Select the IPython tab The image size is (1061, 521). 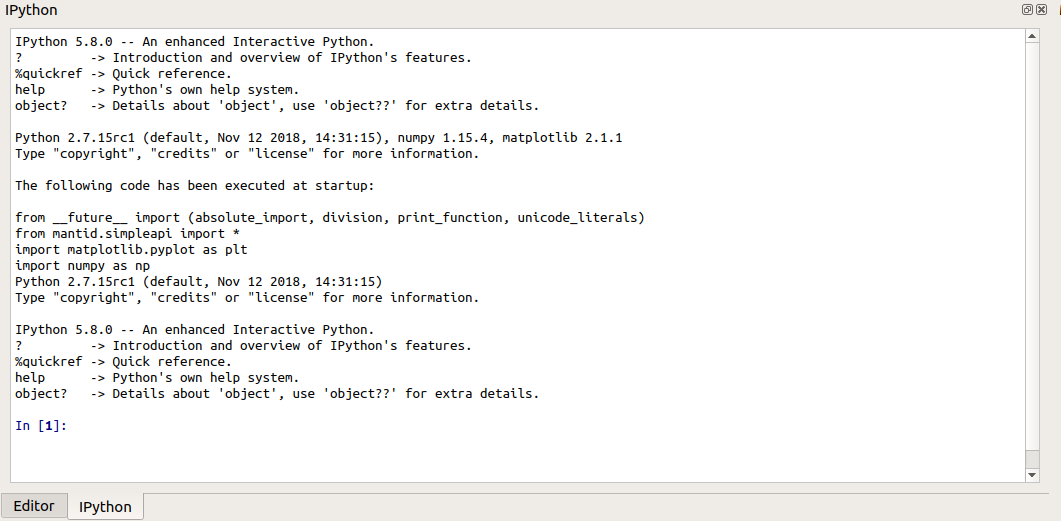tap(105, 506)
